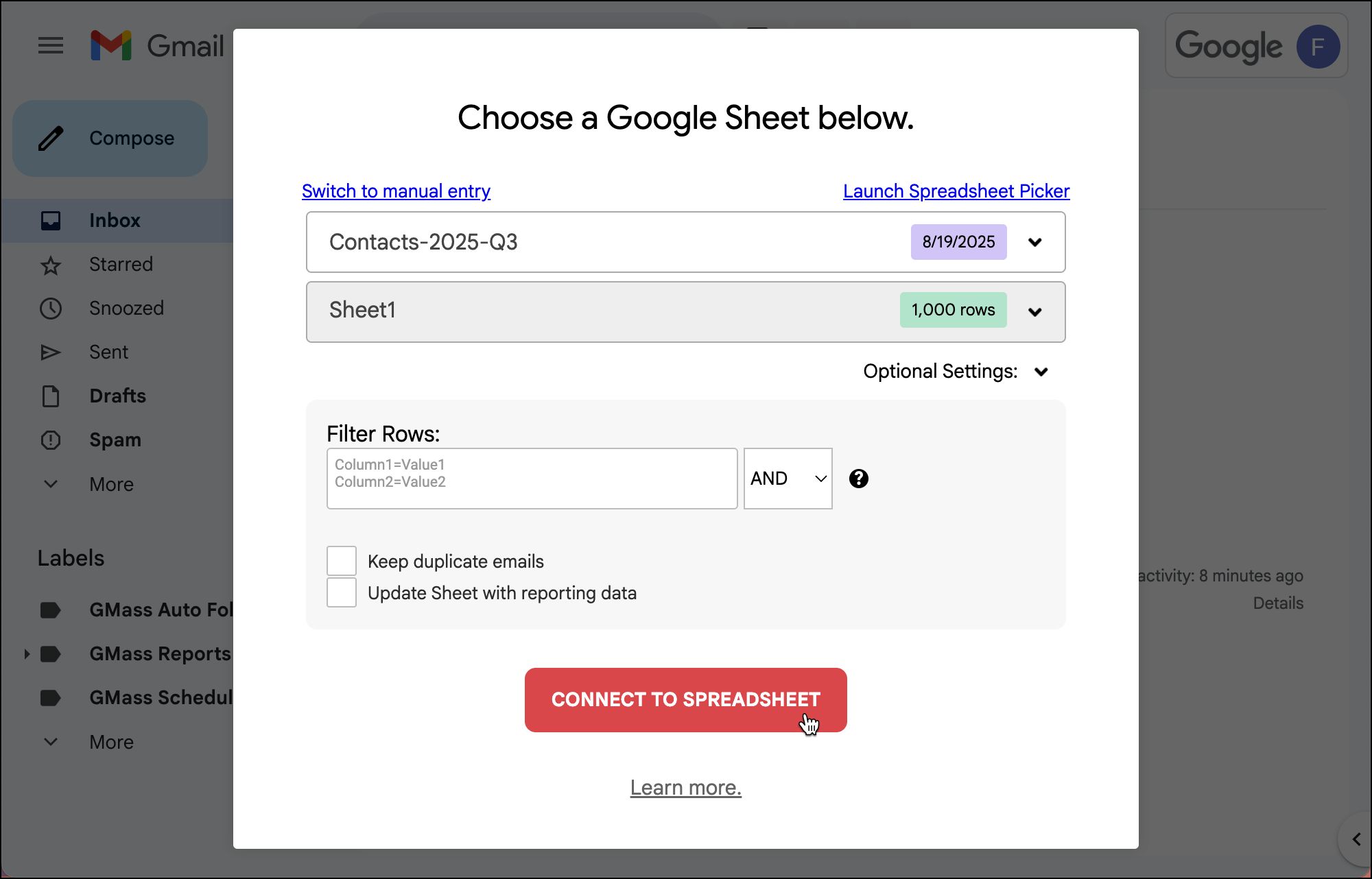The image size is (1372, 879).
Task: Click Connect to Spreadsheet button
Action: (x=685, y=699)
